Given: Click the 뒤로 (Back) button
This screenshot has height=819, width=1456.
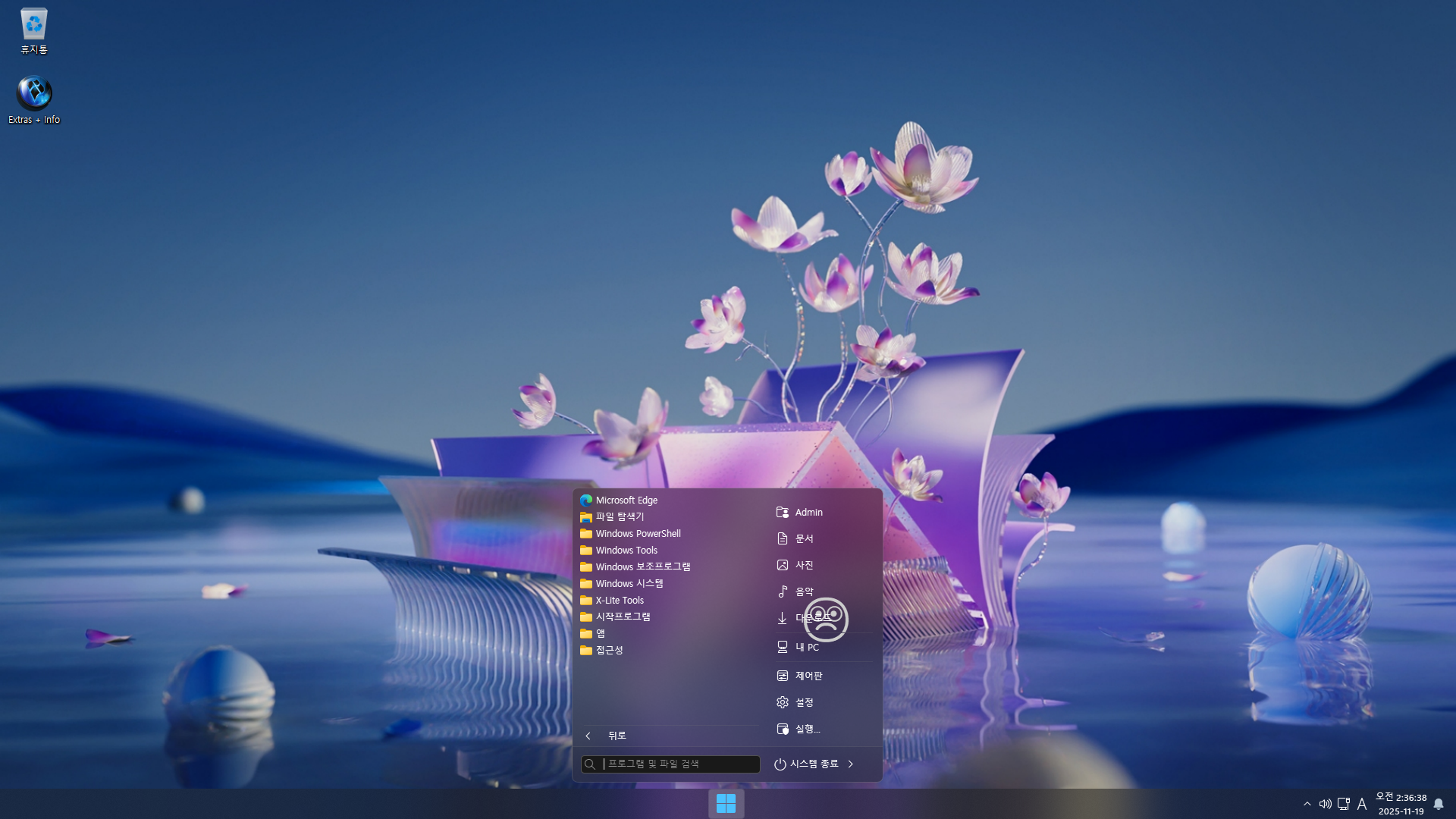Looking at the screenshot, I should tap(615, 736).
